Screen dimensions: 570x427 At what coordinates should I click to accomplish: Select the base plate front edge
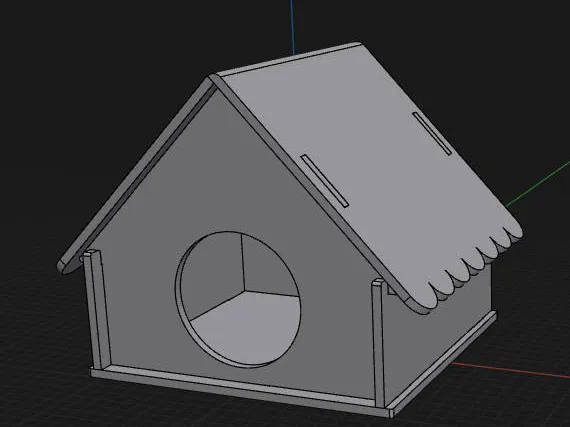pos(240,392)
